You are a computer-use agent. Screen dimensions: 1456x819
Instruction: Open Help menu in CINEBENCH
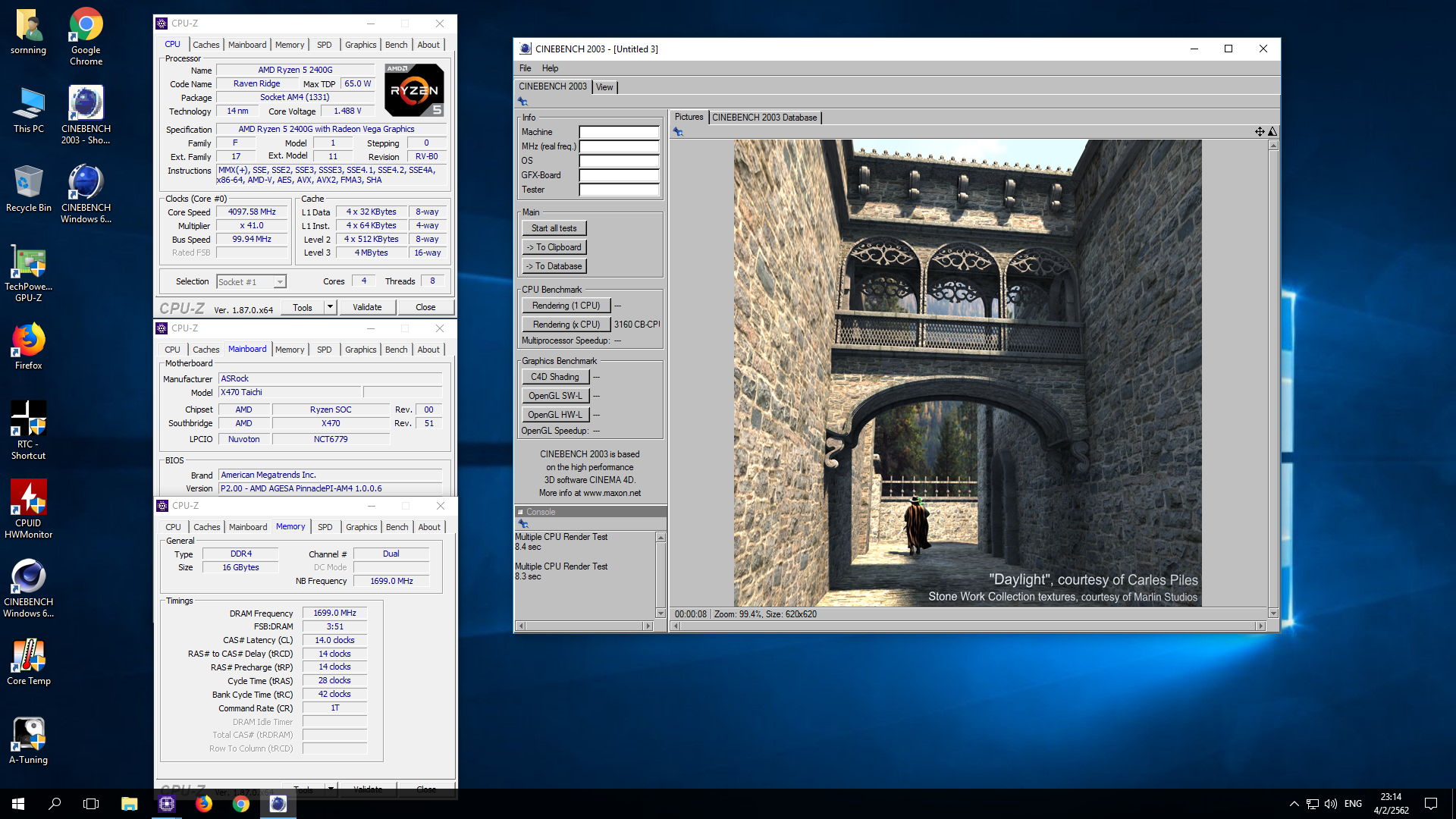550,68
